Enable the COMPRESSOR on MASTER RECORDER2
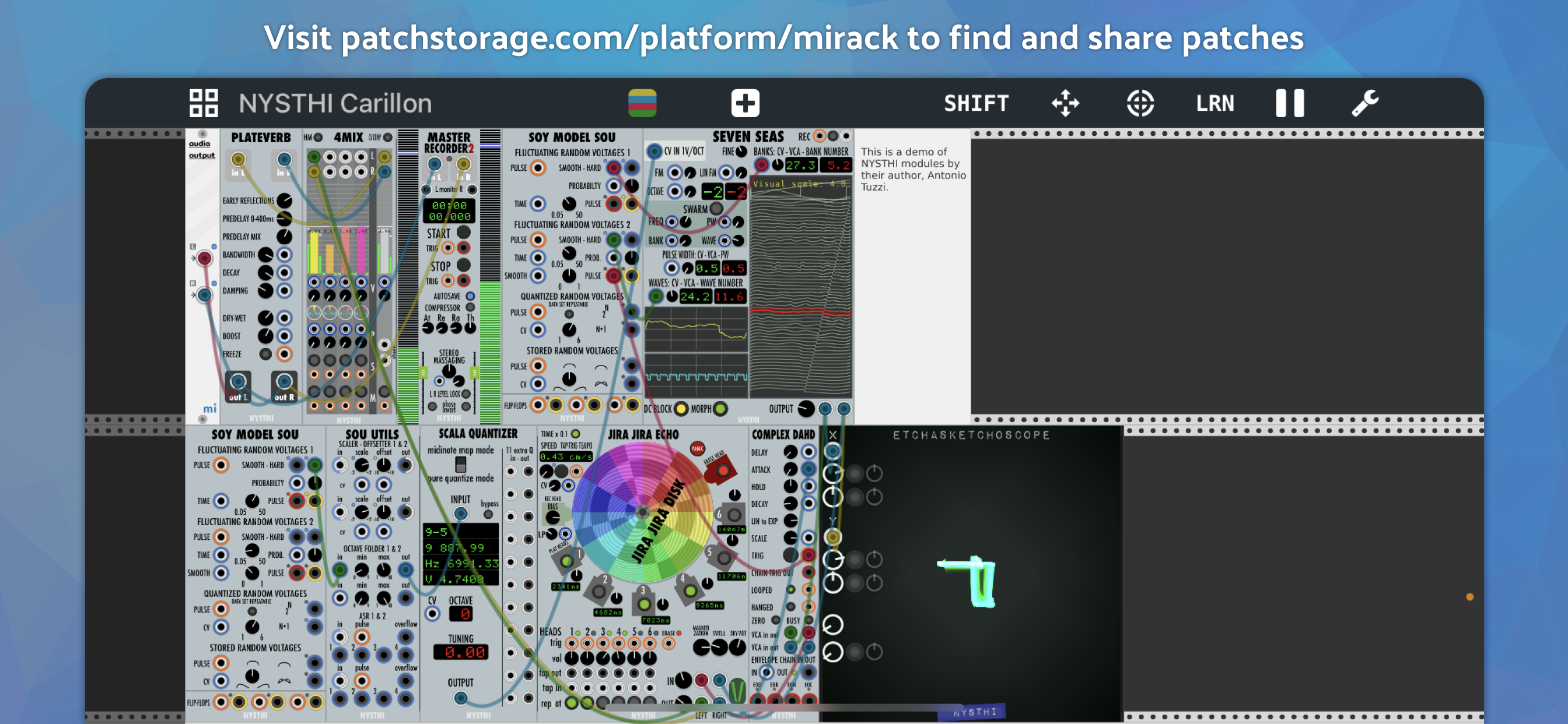Image resolution: width=1568 pixels, height=724 pixels. point(470,308)
